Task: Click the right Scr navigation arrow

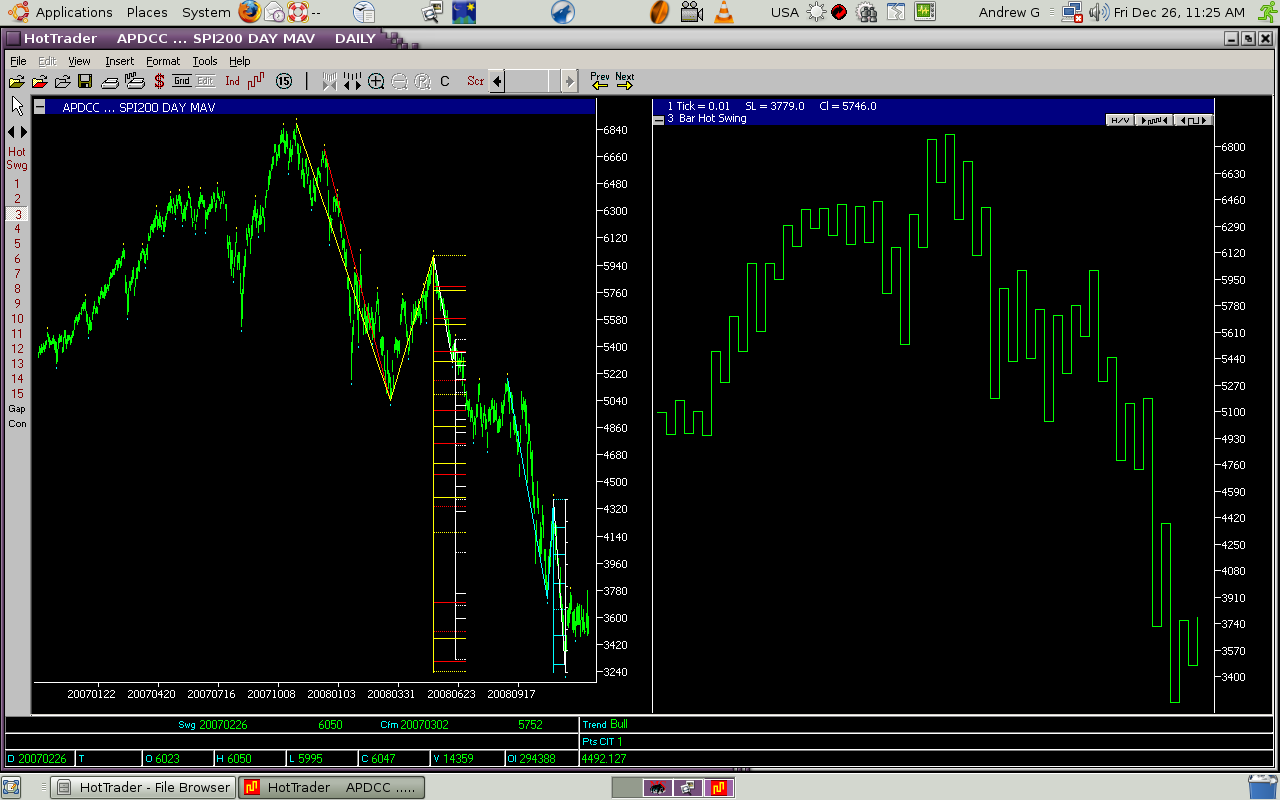Action: point(568,81)
